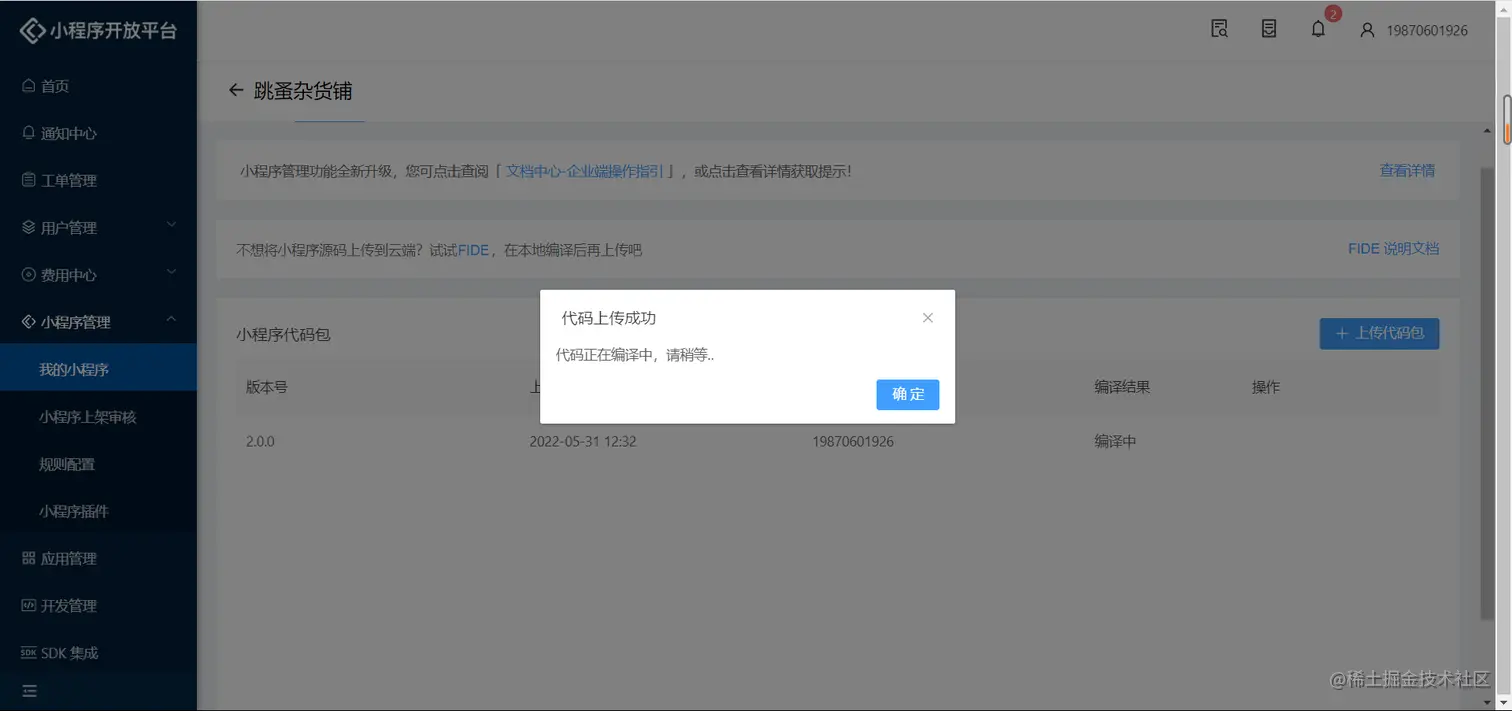Click the 开发管理 code icon
This screenshot has width=1512, height=711.
(x=28, y=605)
